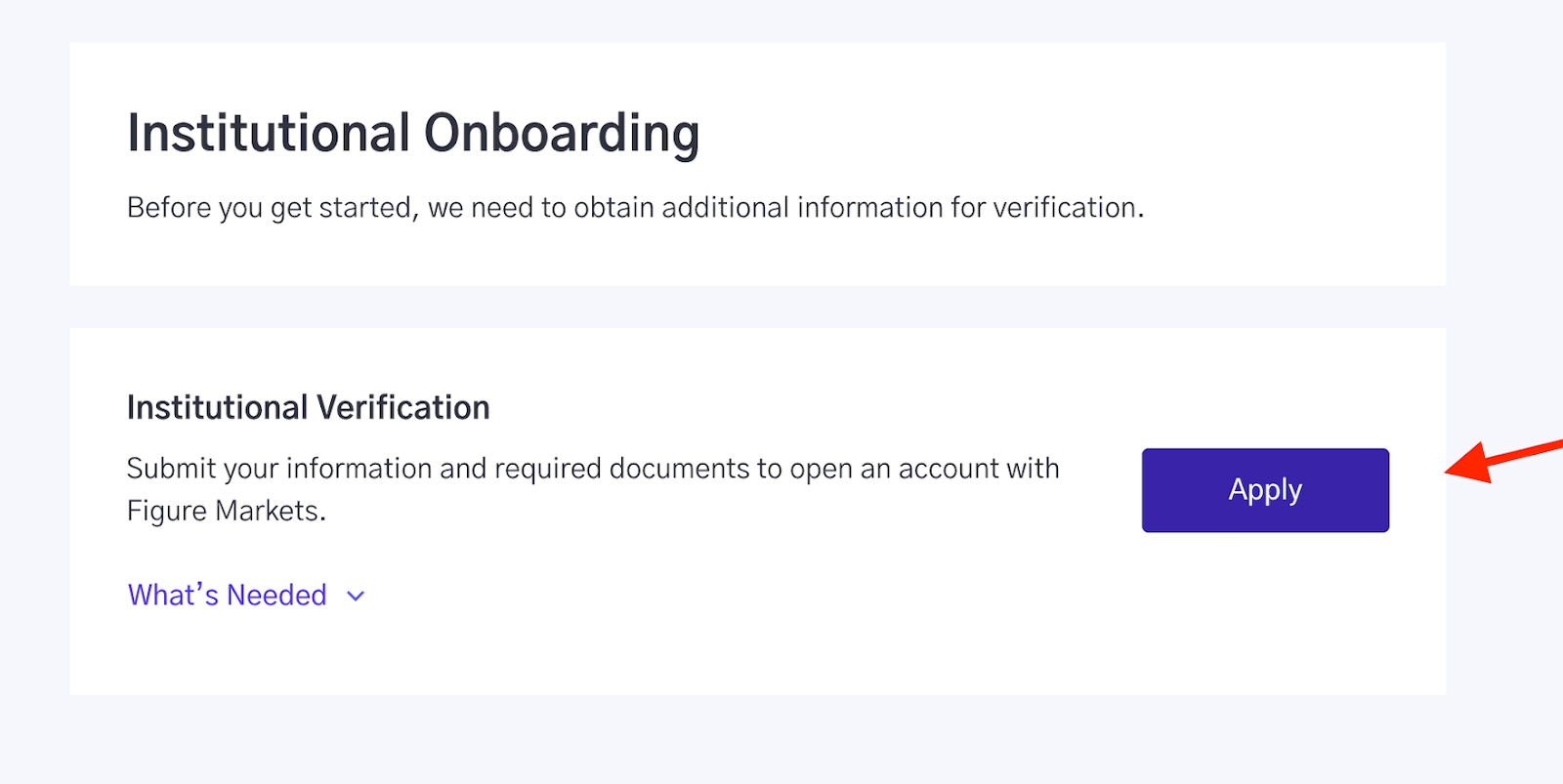Select the Institutional Onboarding heading
This screenshot has width=1563, height=784.
click(x=413, y=133)
